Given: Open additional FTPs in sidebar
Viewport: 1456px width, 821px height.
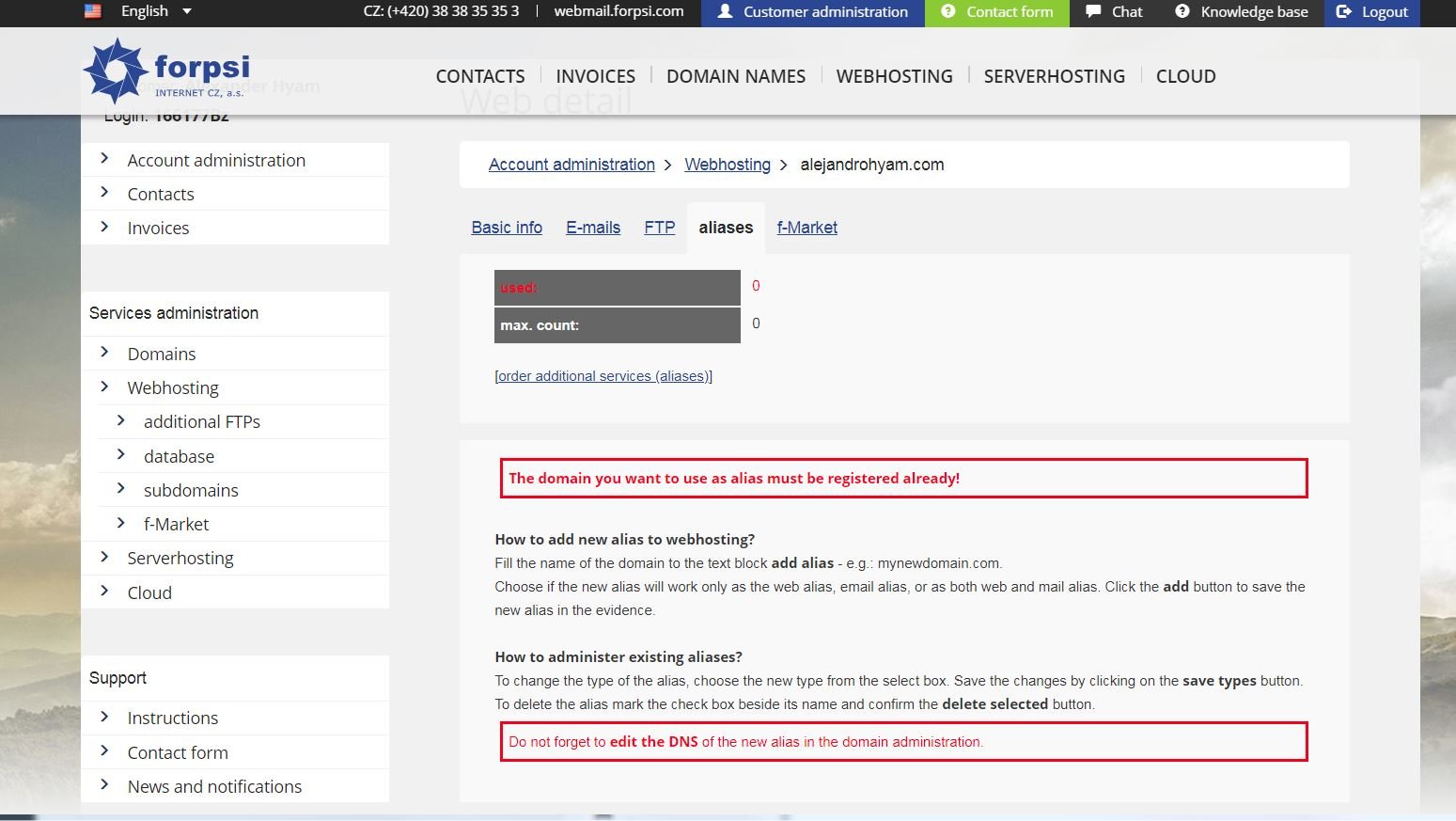Looking at the screenshot, I should tap(202, 421).
